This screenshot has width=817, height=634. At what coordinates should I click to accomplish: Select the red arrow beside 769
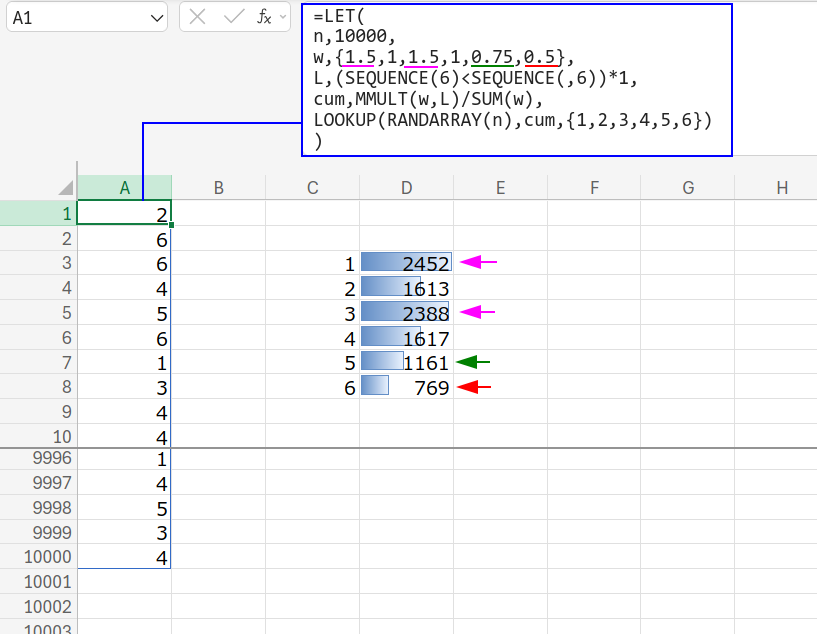click(474, 387)
